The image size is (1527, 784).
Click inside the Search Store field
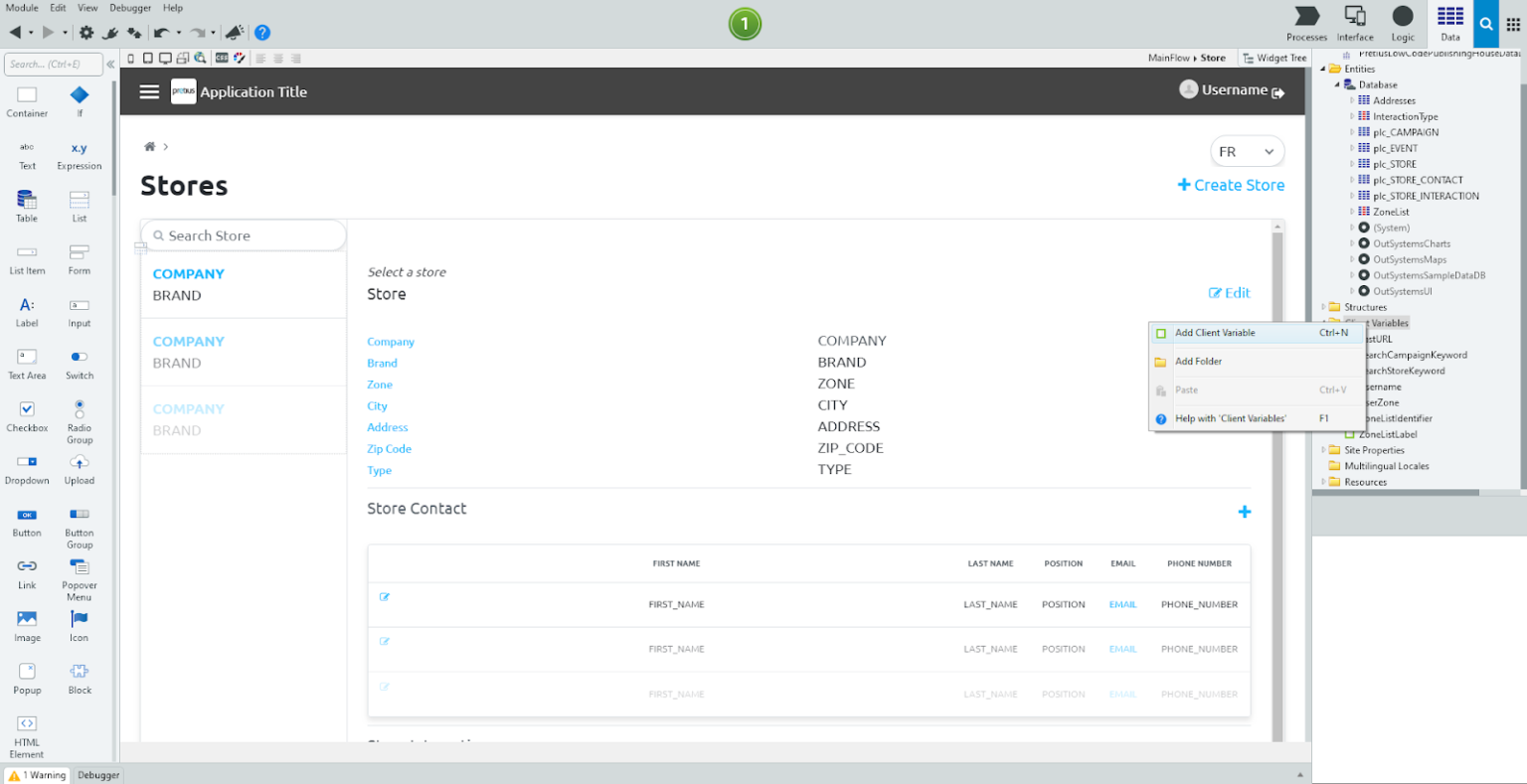pyautogui.click(x=244, y=235)
